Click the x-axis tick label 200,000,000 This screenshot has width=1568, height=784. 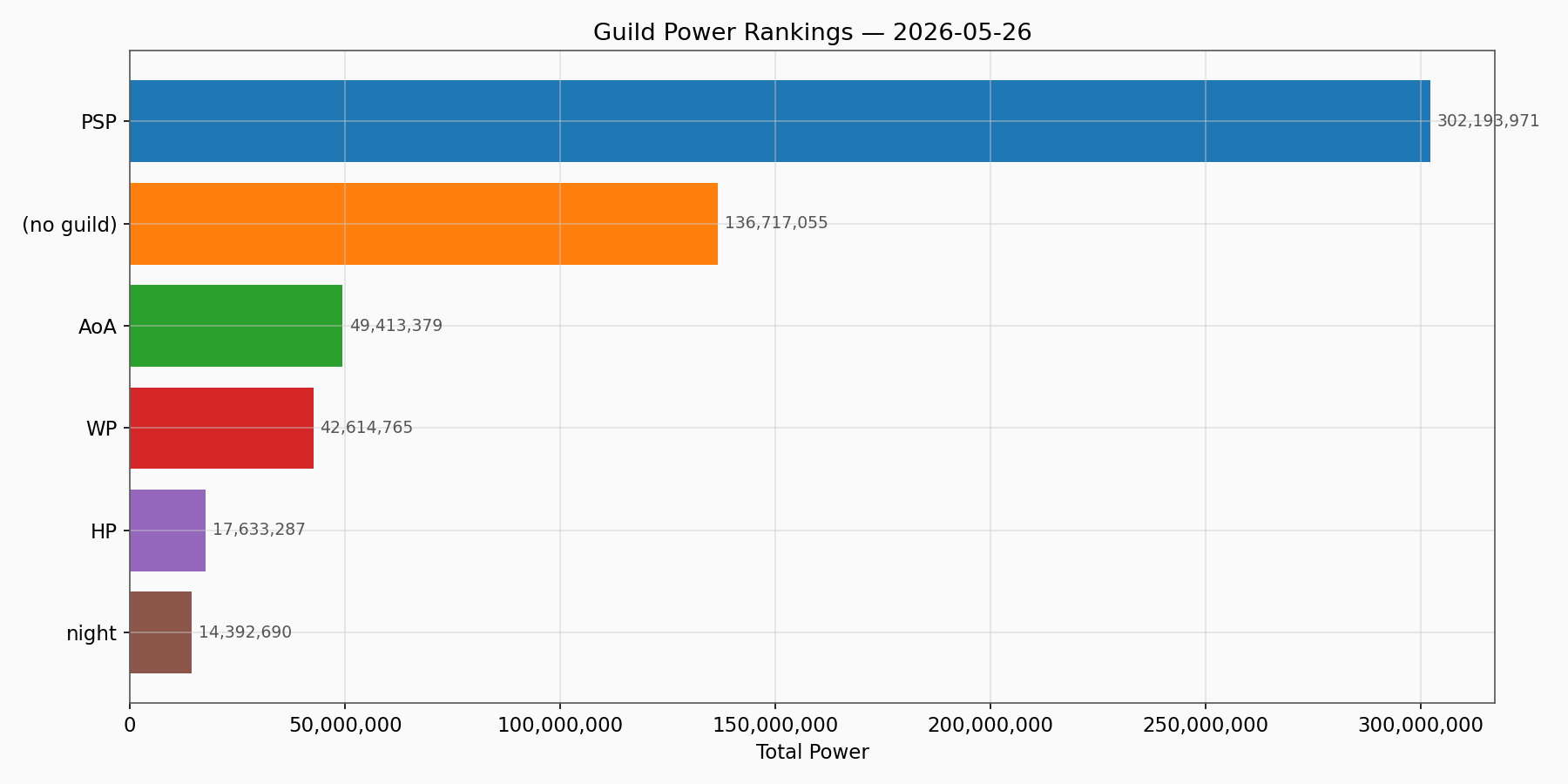coord(990,725)
